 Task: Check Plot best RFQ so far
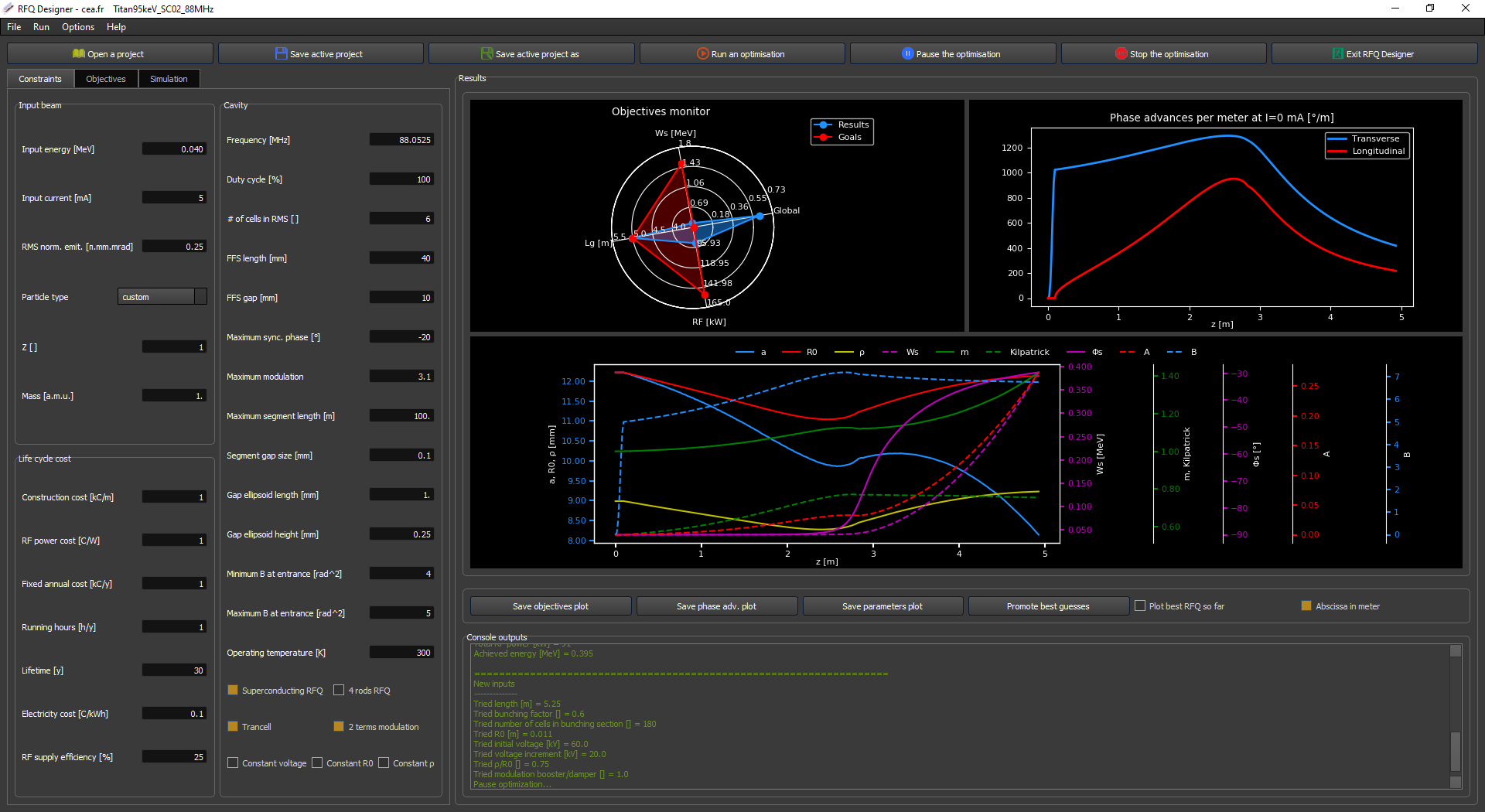coord(1140,606)
